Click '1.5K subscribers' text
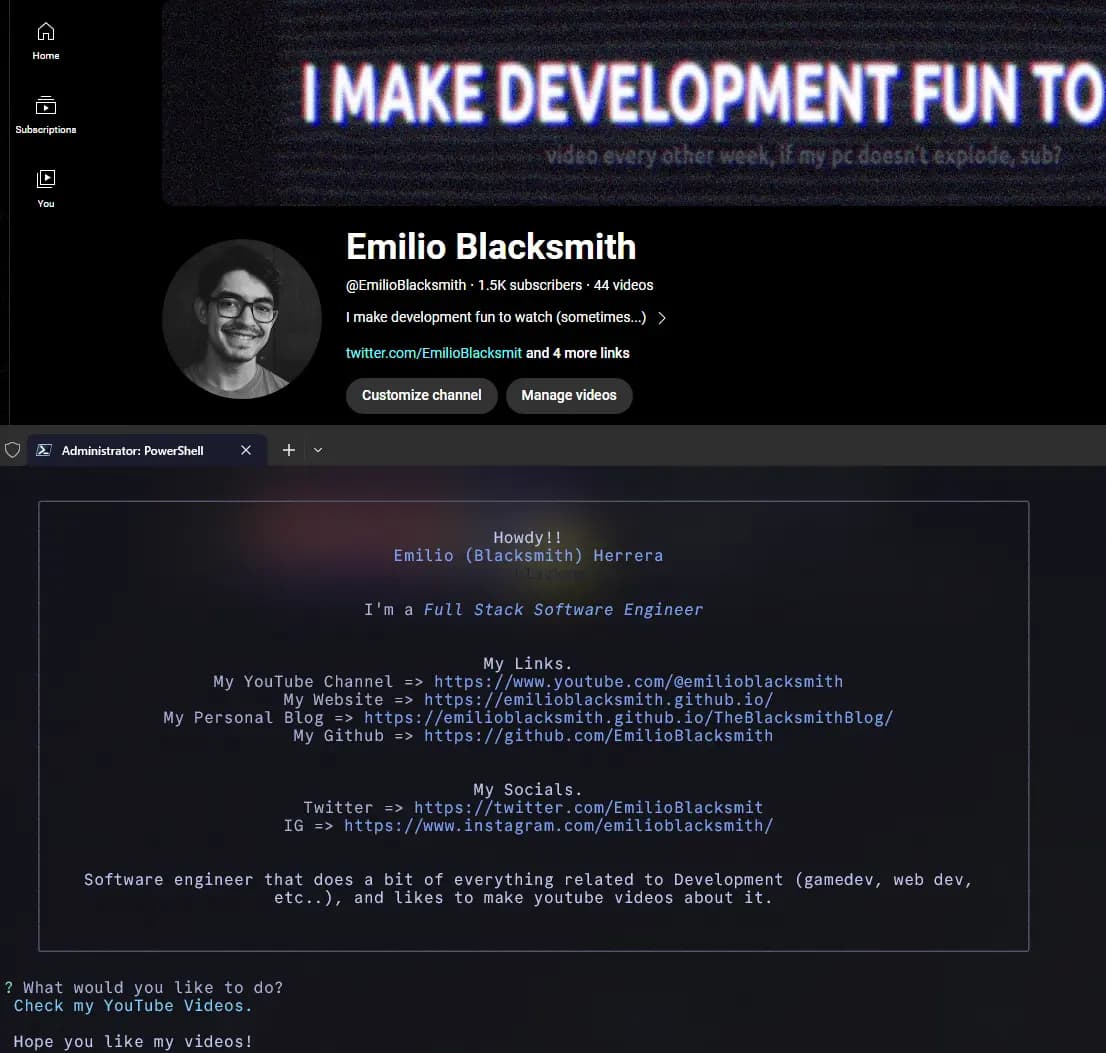 (x=530, y=286)
